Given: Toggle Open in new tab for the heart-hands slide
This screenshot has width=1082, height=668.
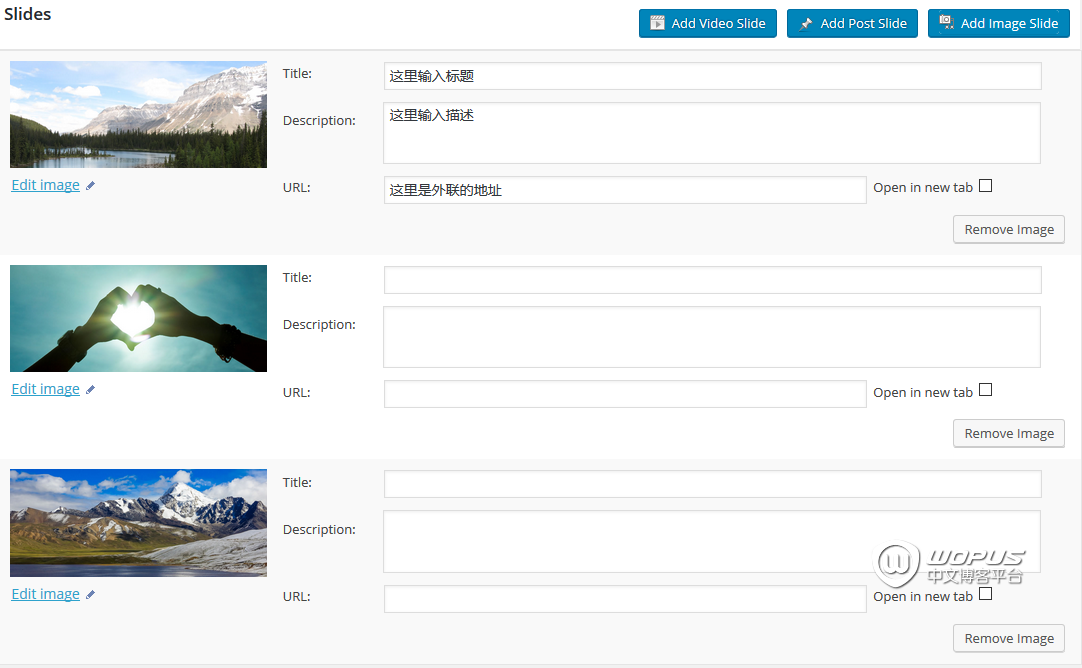Looking at the screenshot, I should tap(985, 390).
